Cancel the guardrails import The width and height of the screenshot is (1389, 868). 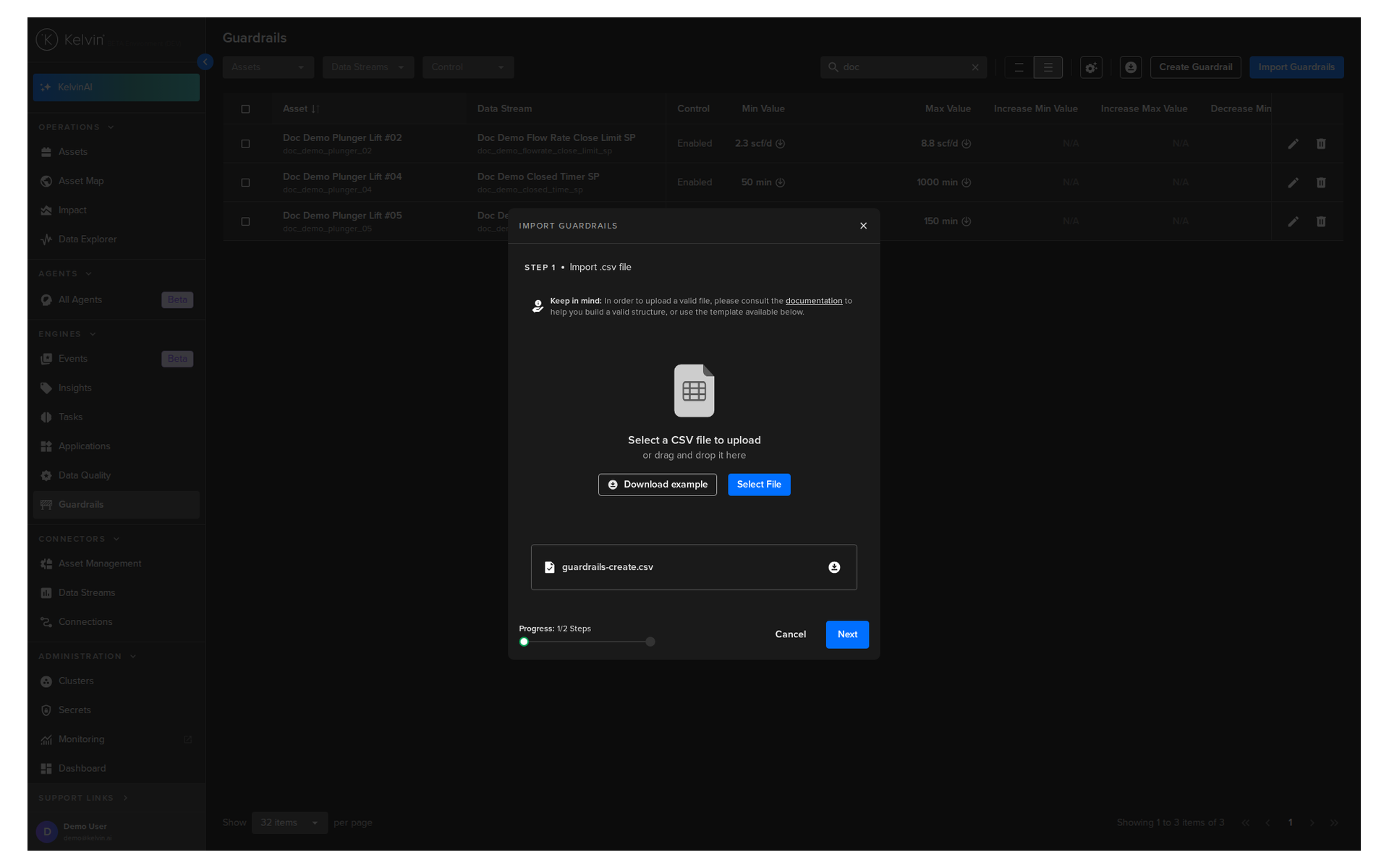(790, 634)
